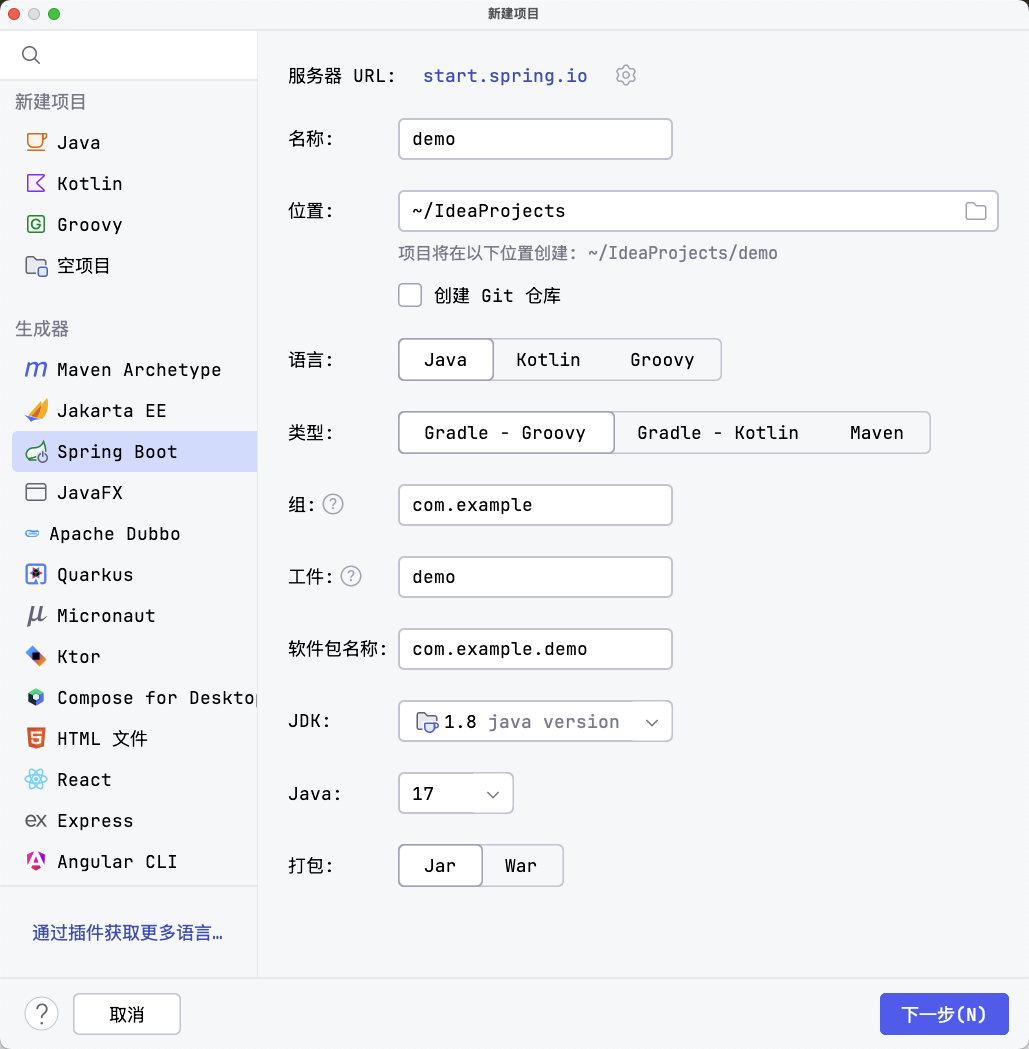Set 类型 to Maven
Image resolution: width=1029 pixels, height=1049 pixels.
coord(876,433)
